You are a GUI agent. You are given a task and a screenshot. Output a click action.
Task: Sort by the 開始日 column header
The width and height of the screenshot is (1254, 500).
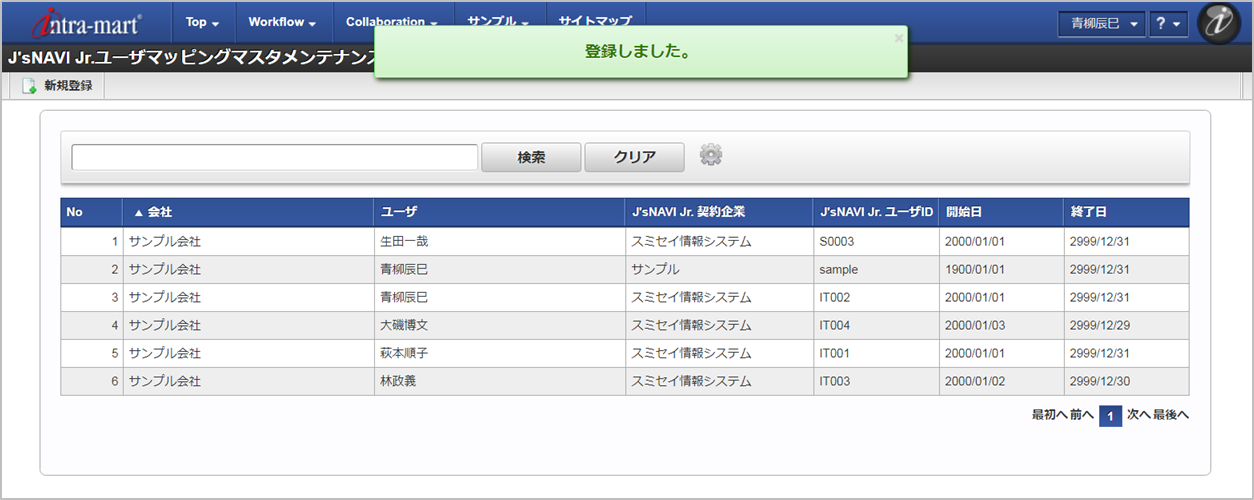[x=1001, y=212]
